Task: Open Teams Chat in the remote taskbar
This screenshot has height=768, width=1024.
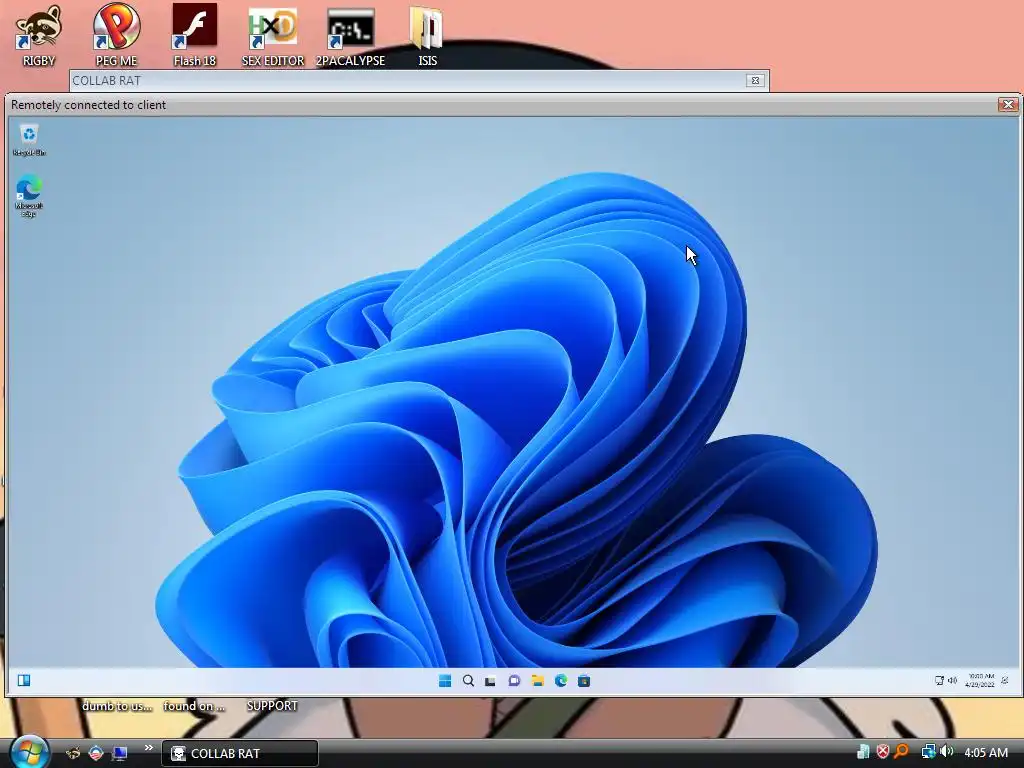Action: point(514,681)
